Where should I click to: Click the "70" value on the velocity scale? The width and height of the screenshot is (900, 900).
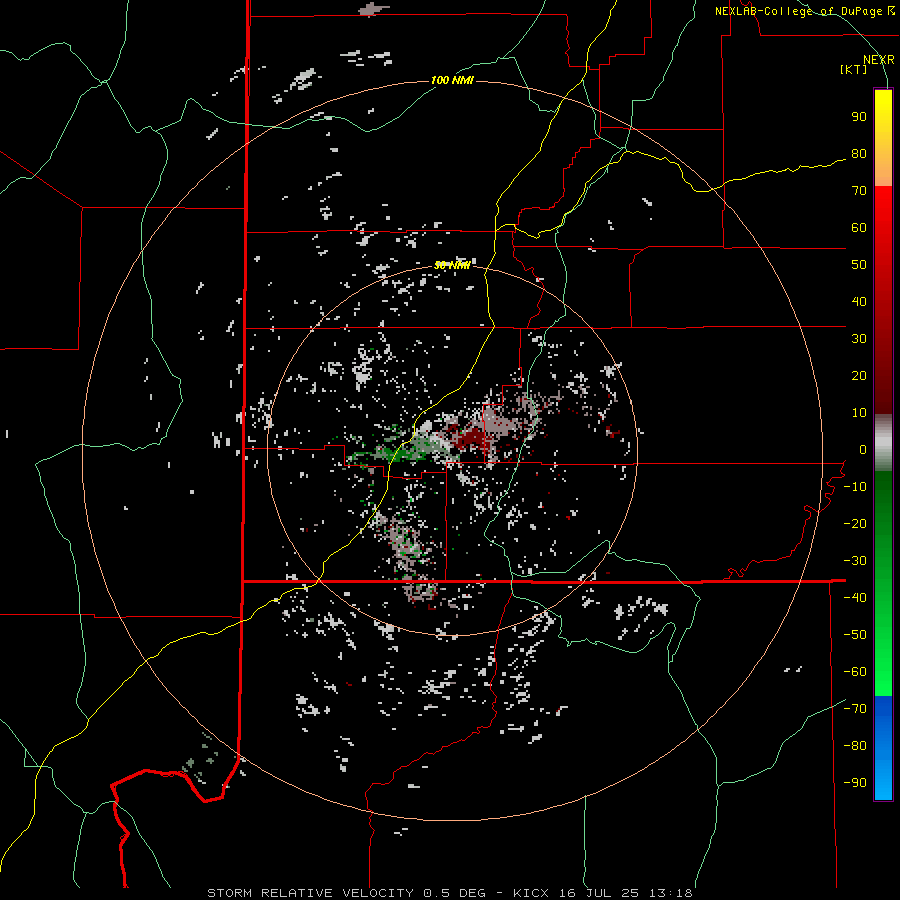click(859, 191)
